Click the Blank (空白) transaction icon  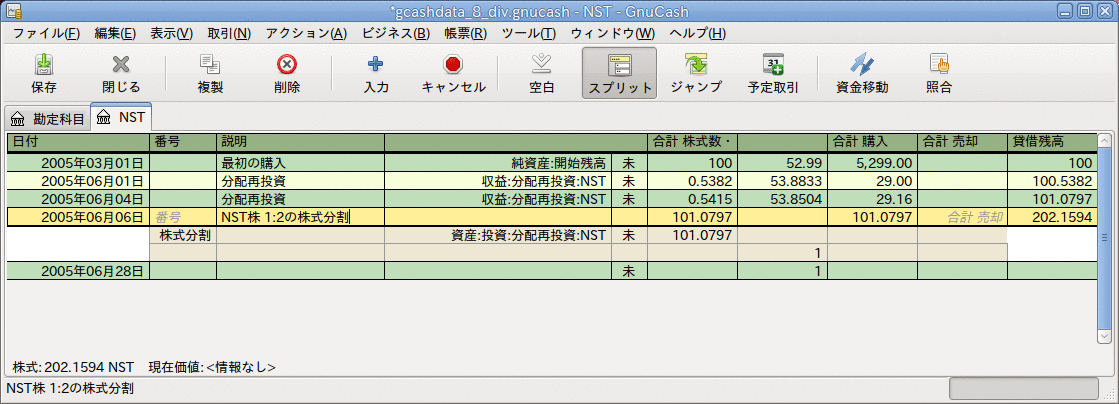tap(541, 73)
